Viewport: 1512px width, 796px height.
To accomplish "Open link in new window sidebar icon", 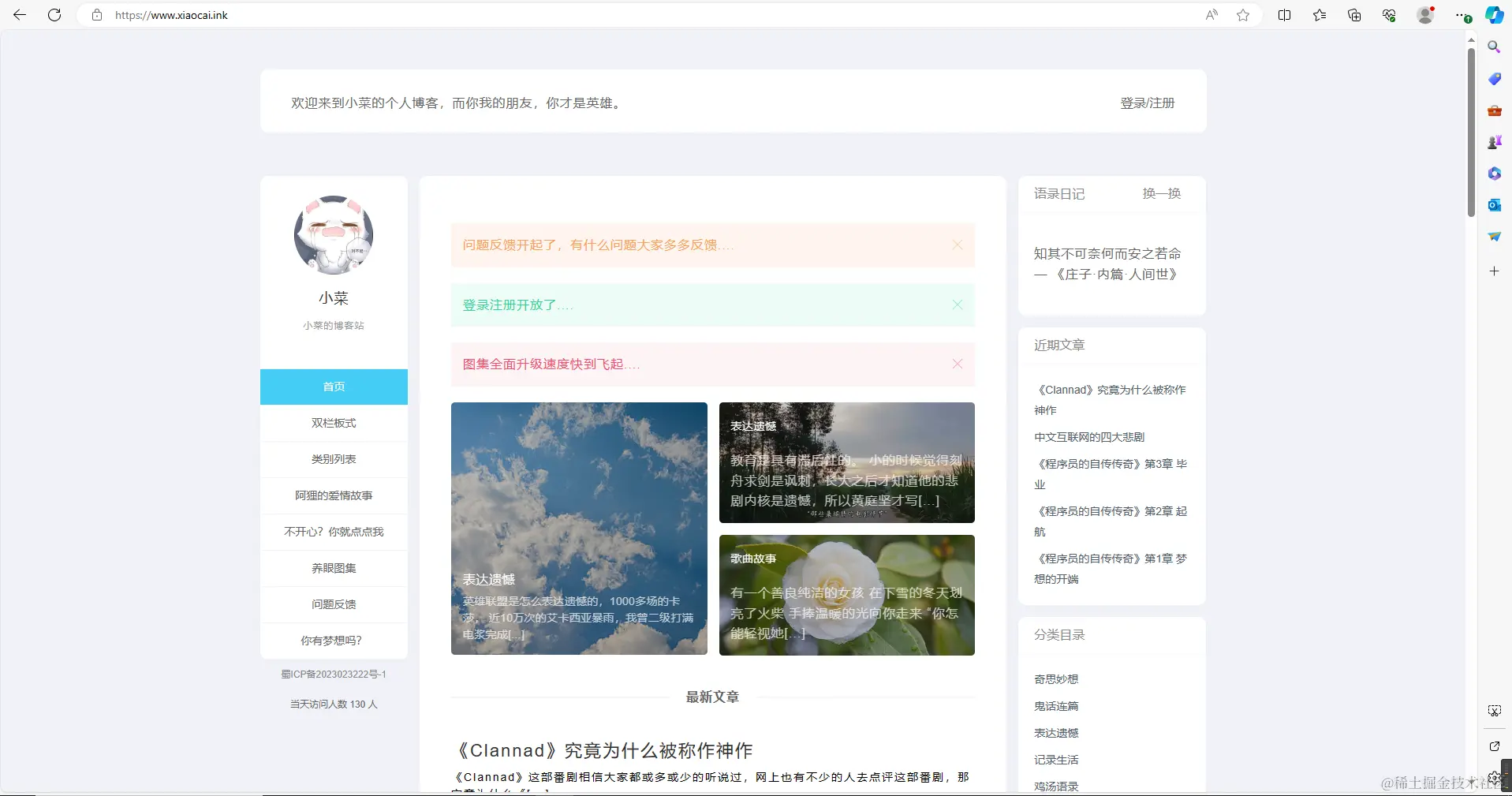I will 1494,746.
